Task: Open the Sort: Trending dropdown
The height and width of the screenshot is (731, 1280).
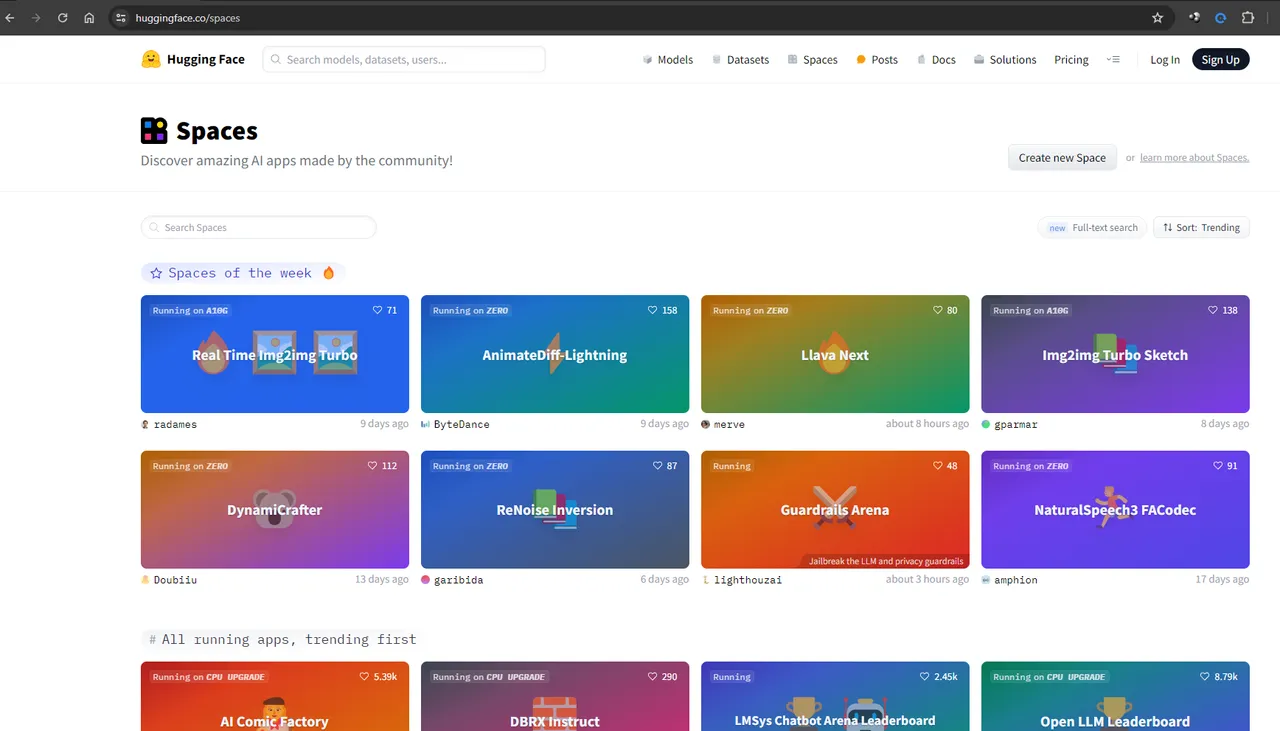Action: 1201,228
